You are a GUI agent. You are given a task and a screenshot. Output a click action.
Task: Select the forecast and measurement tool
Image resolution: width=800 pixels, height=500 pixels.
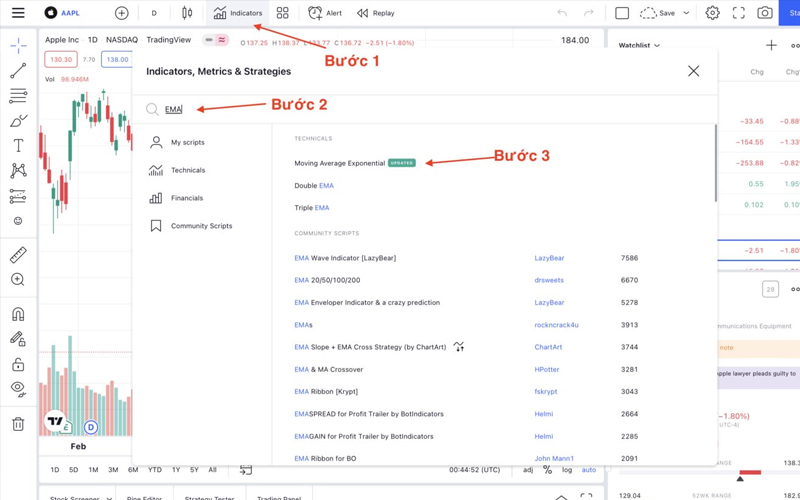[18, 196]
